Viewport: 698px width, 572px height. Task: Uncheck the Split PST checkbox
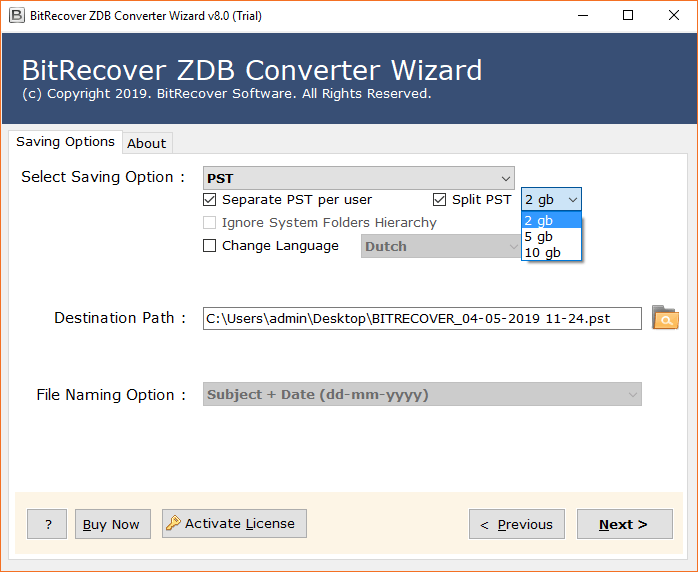(x=439, y=199)
